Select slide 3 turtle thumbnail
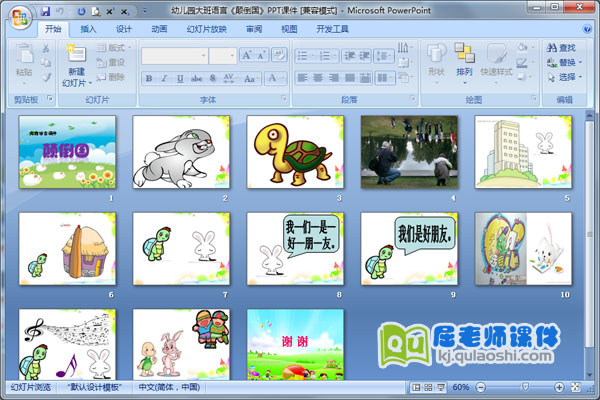 [x=295, y=152]
